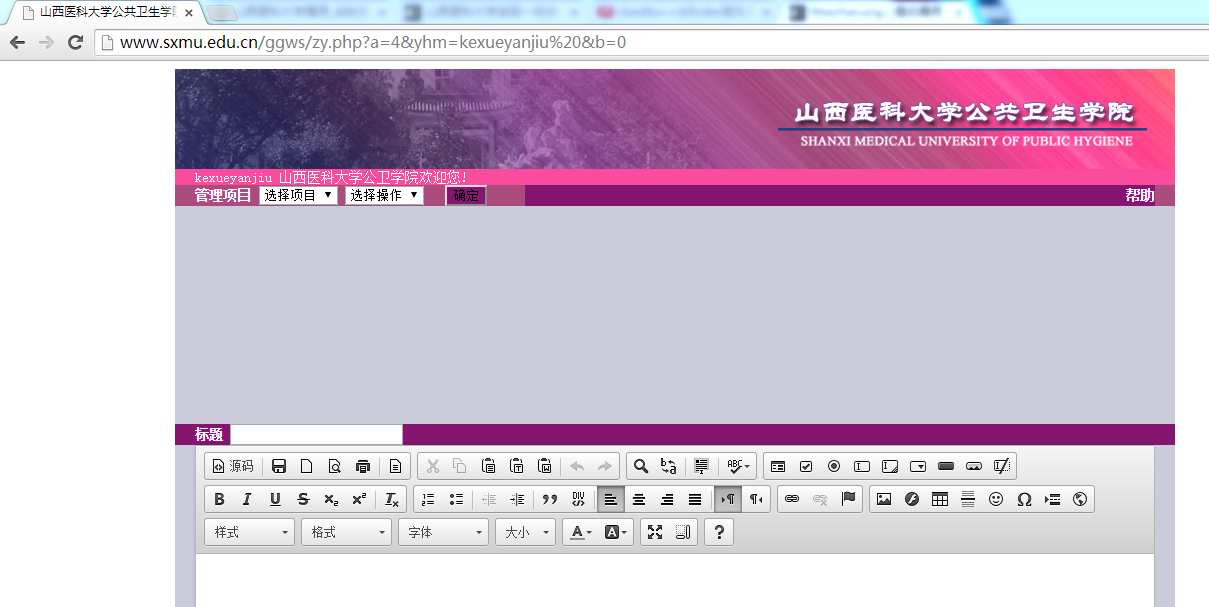Viewport: 1209px width, 607px height.
Task: Create a DIV container
Action: (x=577, y=499)
